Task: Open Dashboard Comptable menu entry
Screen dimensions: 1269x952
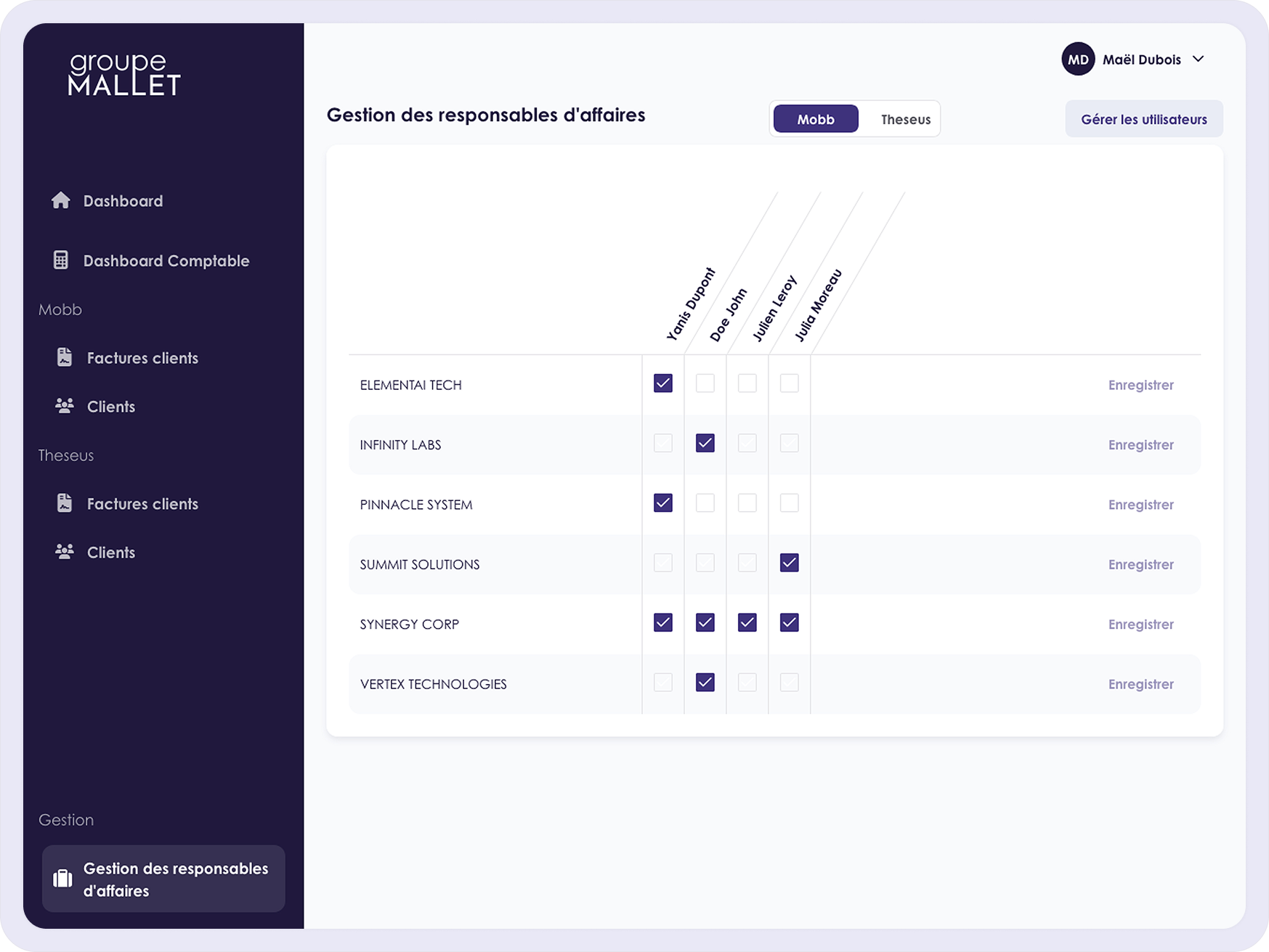Action: click(x=166, y=261)
